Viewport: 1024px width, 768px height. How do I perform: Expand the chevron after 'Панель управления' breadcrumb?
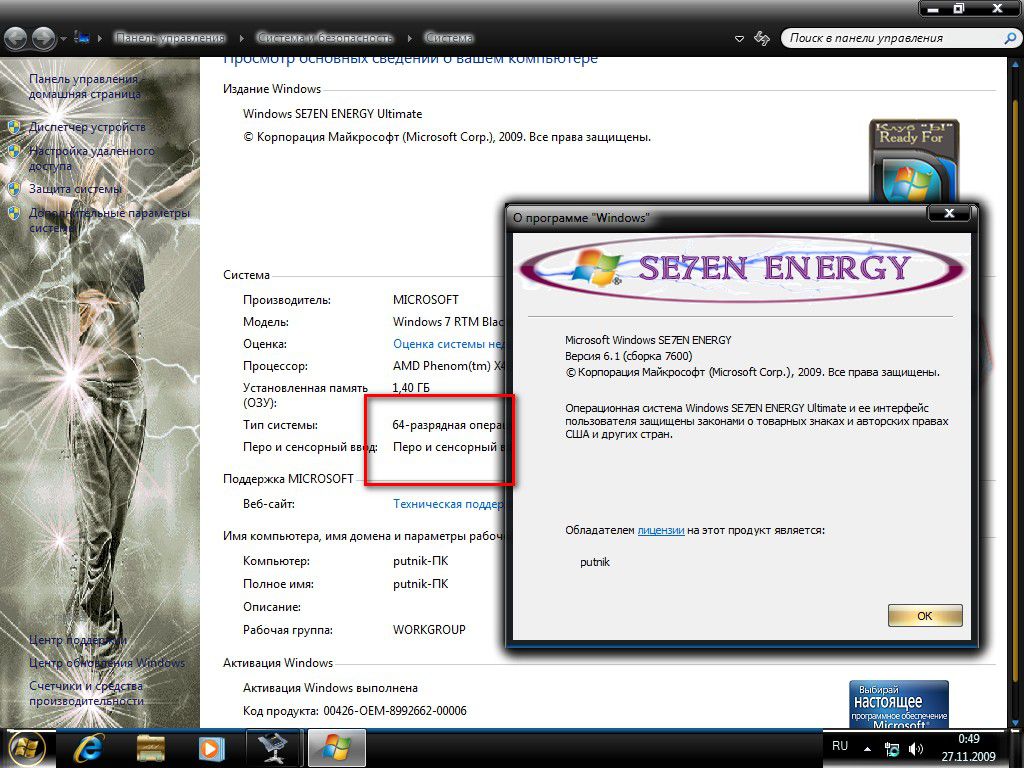(x=242, y=39)
